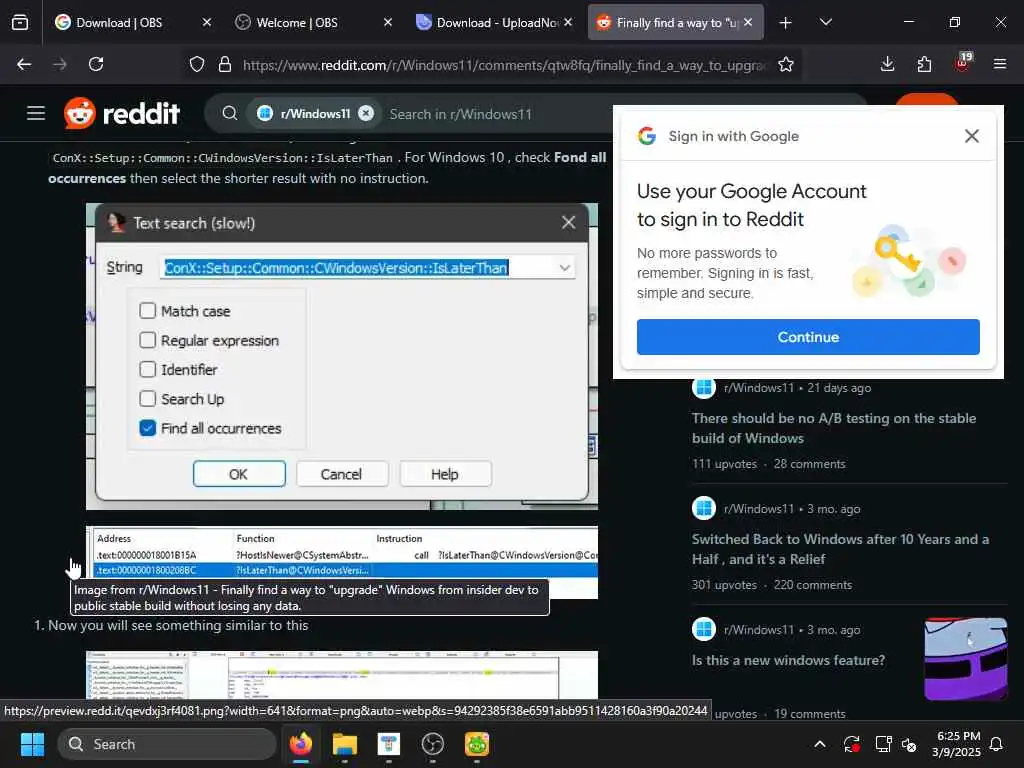Remove the r/Windows11 search filter chip
The height and width of the screenshot is (768, 1024).
coord(366,113)
